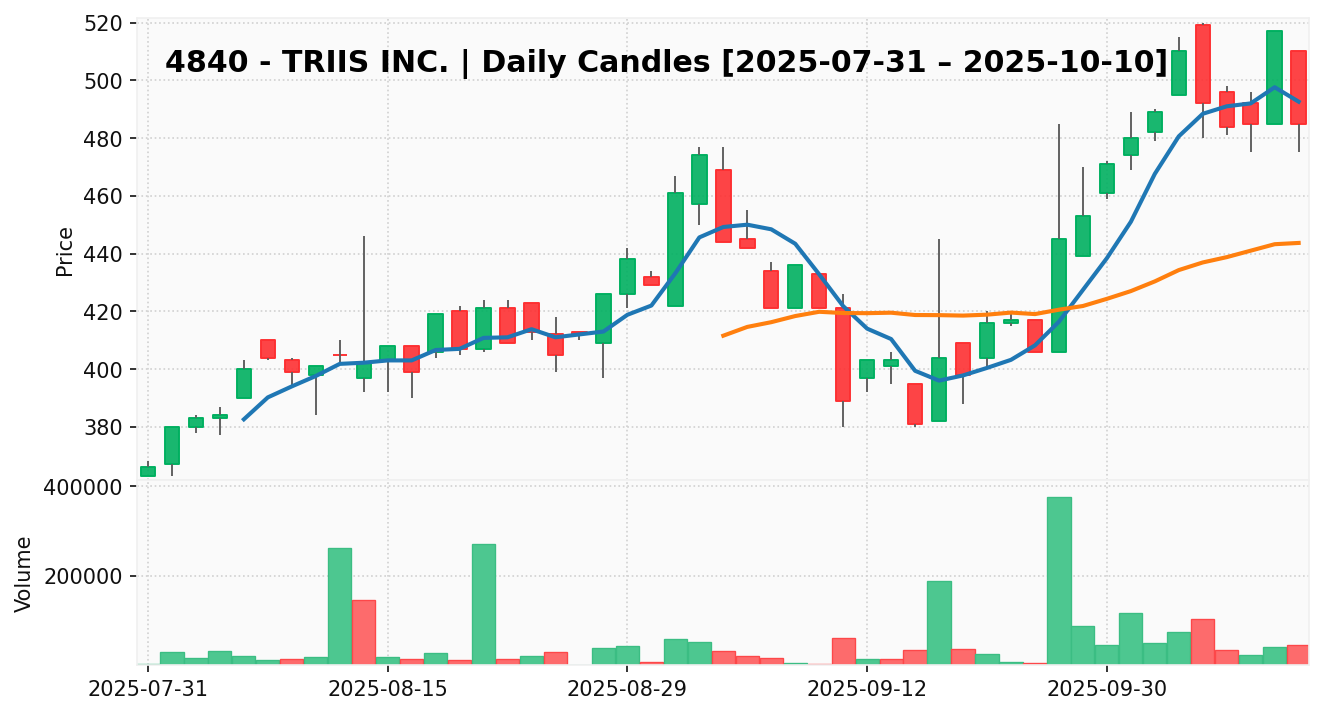Select the 2025-08-15 date label

388,689
